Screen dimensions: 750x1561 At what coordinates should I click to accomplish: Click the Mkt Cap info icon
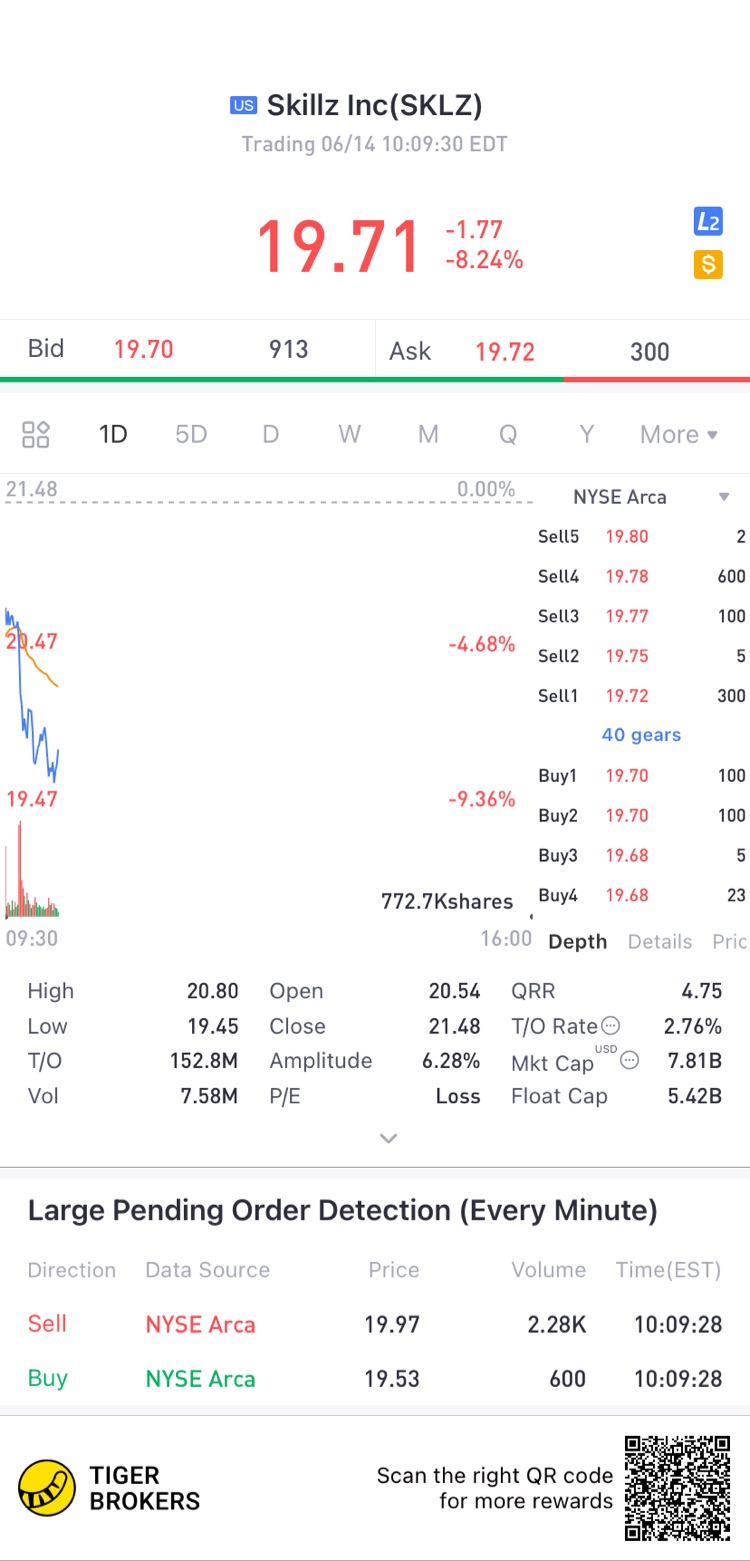pos(629,1061)
